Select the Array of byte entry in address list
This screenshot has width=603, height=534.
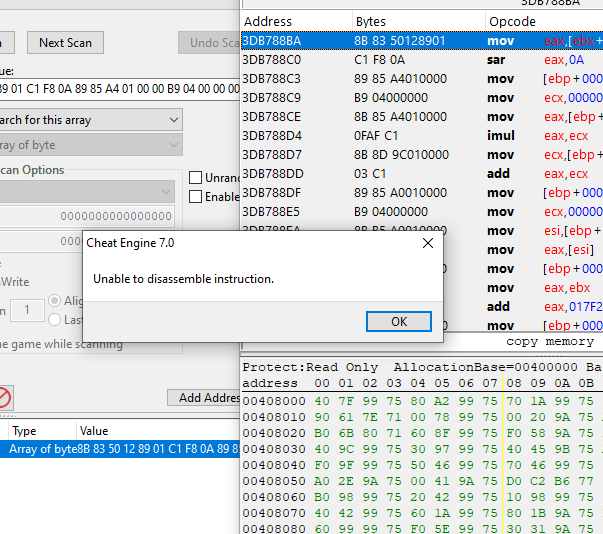coord(120,449)
